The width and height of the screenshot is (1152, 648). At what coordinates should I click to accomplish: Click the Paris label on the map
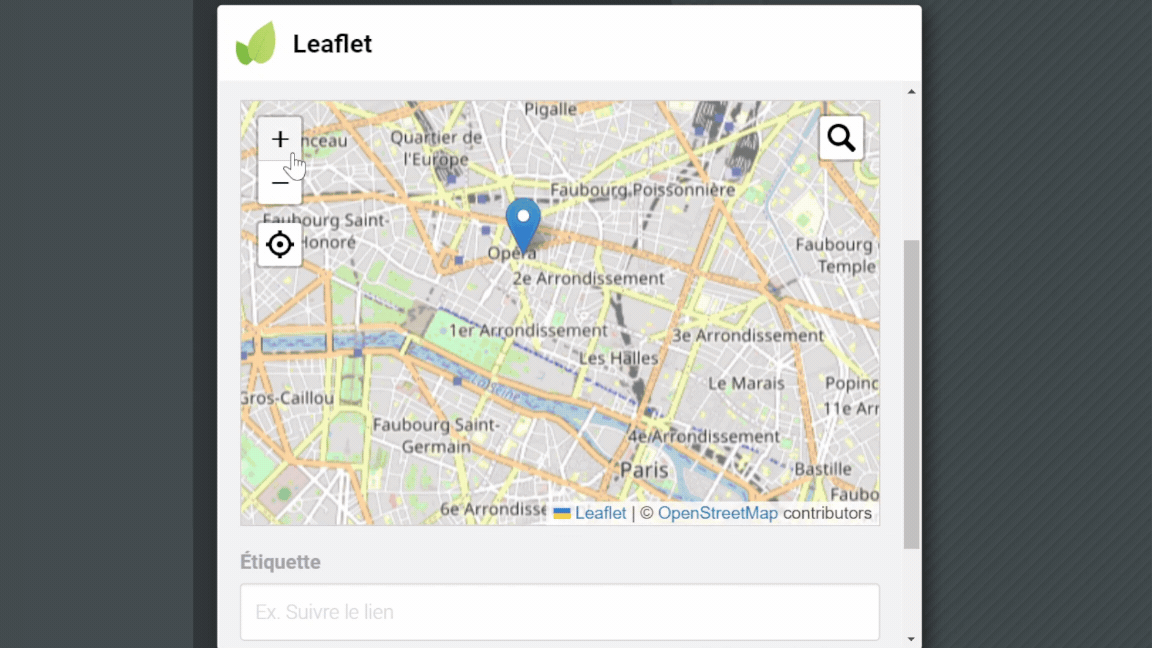click(644, 469)
